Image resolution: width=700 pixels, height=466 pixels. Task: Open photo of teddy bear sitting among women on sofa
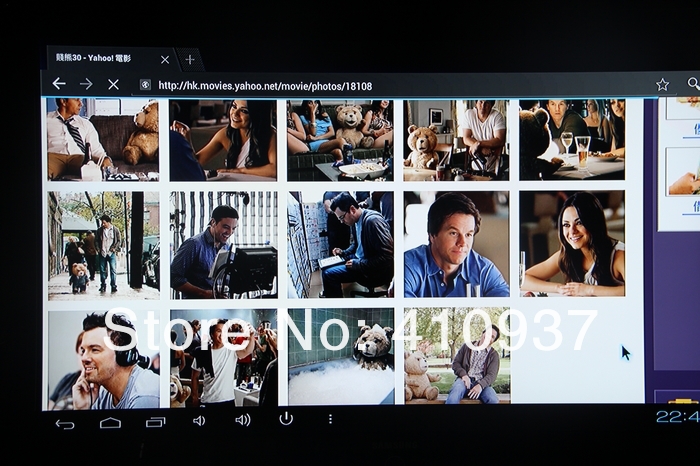pyautogui.click(x=340, y=140)
